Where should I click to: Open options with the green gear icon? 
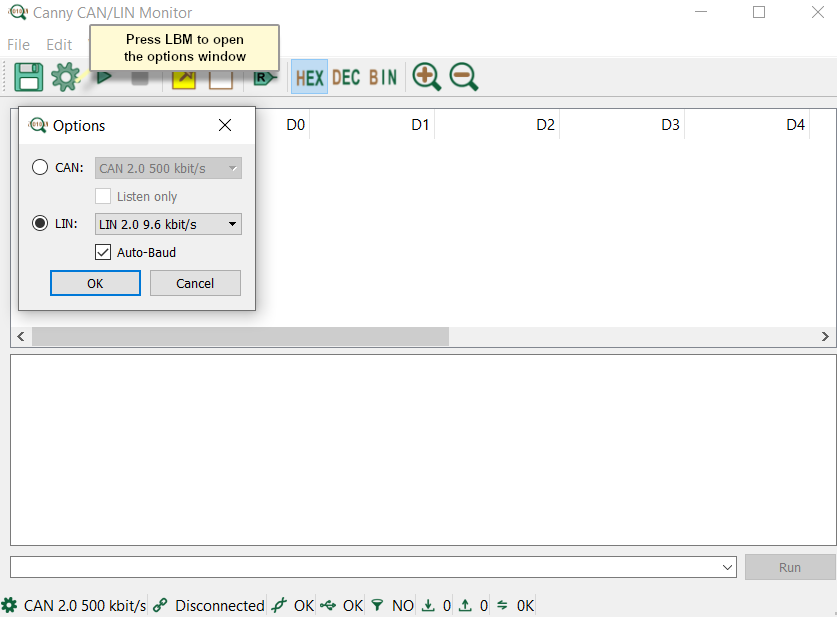[x=65, y=77]
